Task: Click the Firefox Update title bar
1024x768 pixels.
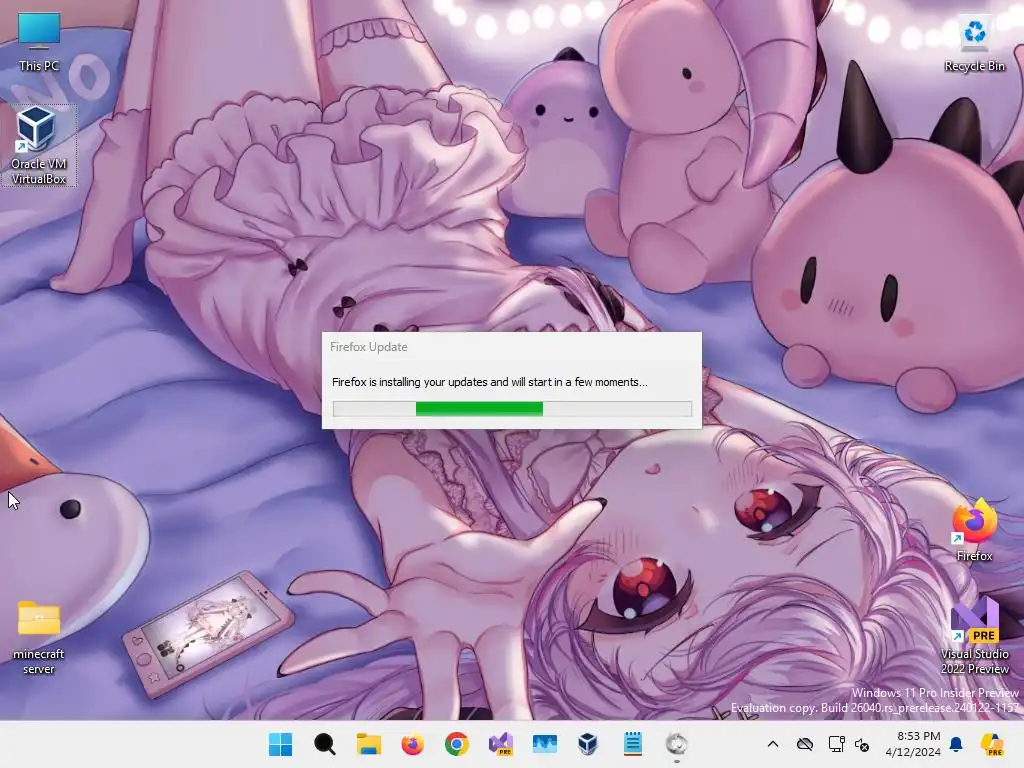Action: [x=511, y=347]
